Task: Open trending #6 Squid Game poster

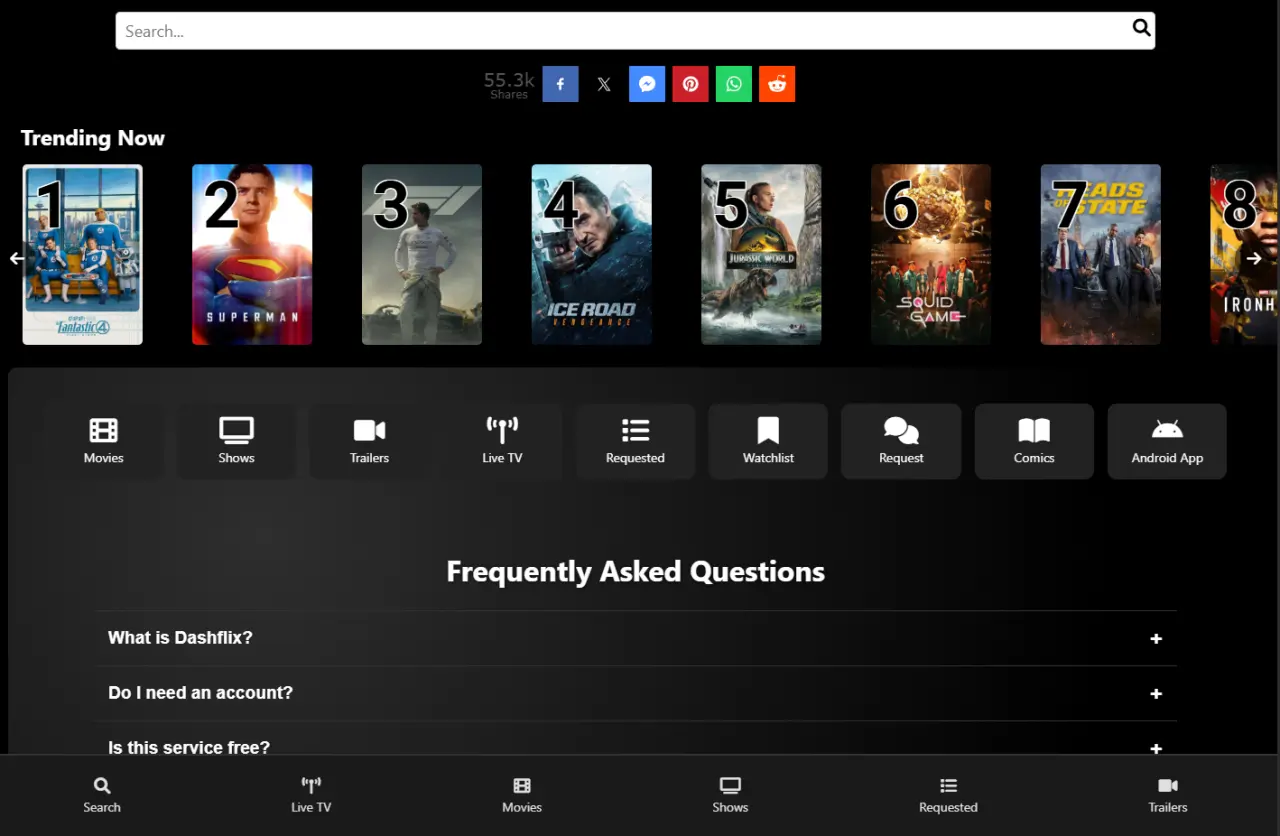Action: (931, 255)
